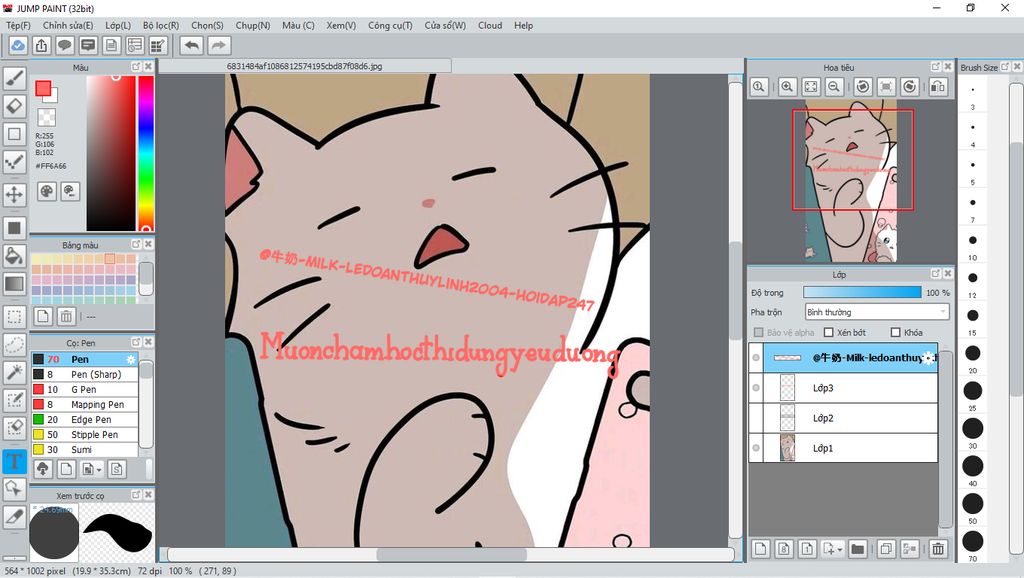Create a new layer in Lớp panel
Image resolution: width=1024 pixels, height=578 pixels.
(x=760, y=549)
